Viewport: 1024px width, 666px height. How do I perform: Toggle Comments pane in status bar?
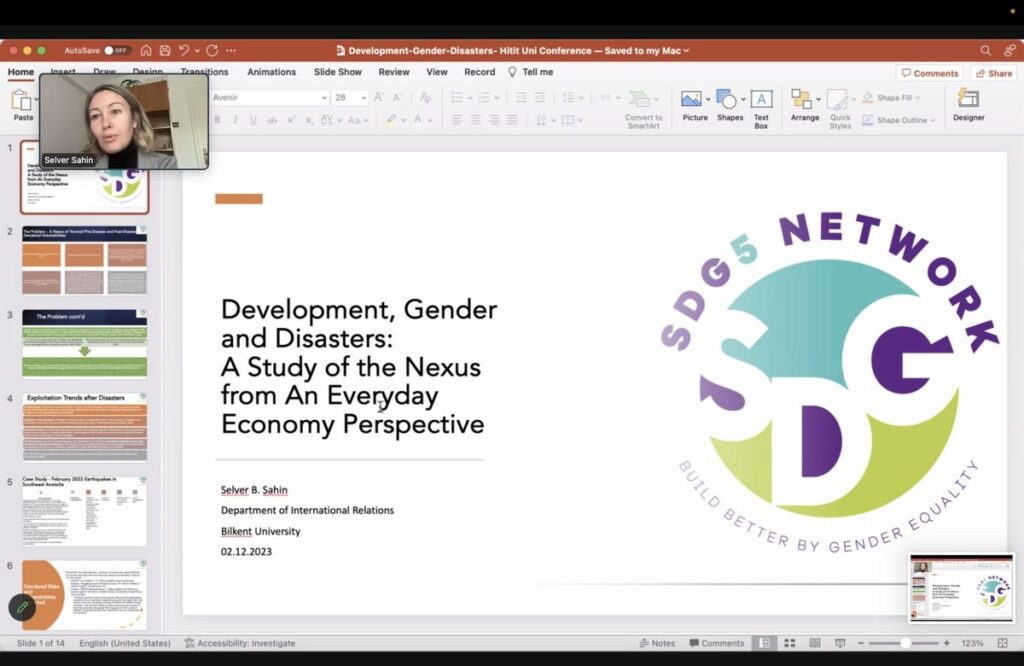coord(715,643)
